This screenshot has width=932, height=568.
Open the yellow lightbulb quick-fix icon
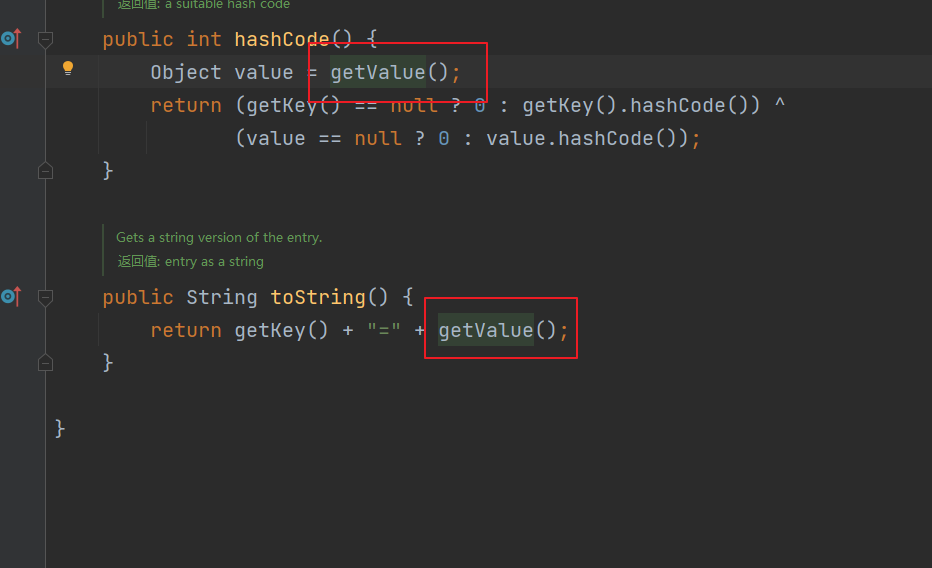pyautogui.click(x=68, y=68)
